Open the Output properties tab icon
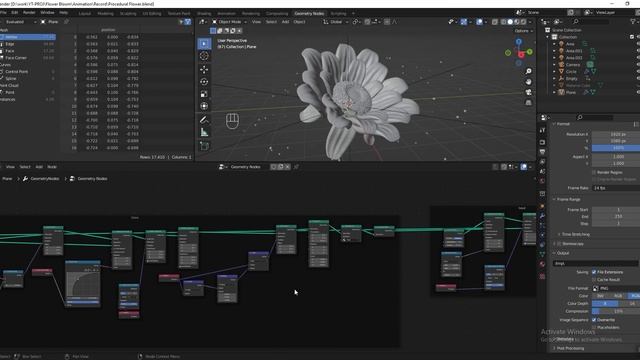Viewport: 640px width, 360px height. pyautogui.click(x=542, y=152)
